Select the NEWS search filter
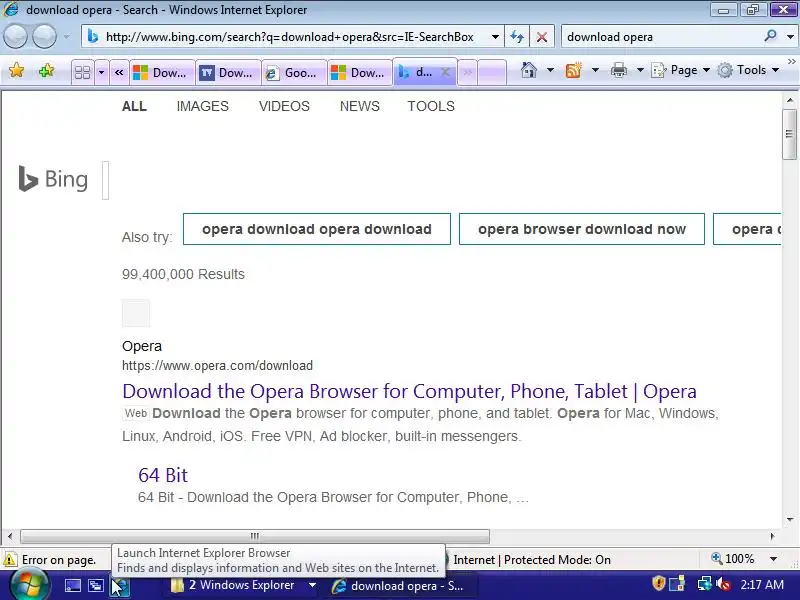This screenshot has width=800, height=600. [x=360, y=106]
